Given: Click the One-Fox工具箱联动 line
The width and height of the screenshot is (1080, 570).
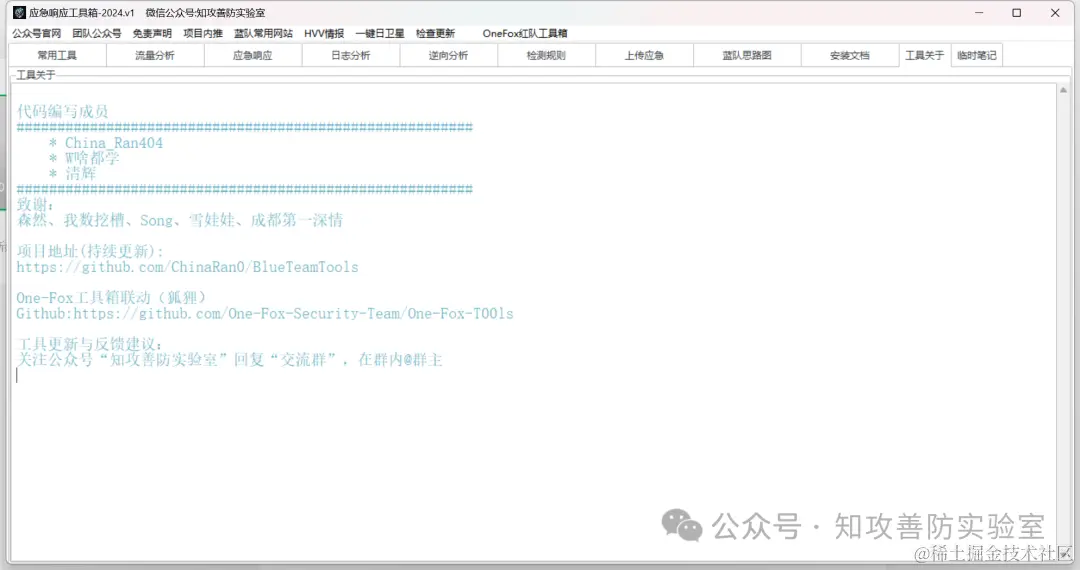Looking at the screenshot, I should coord(111,298).
